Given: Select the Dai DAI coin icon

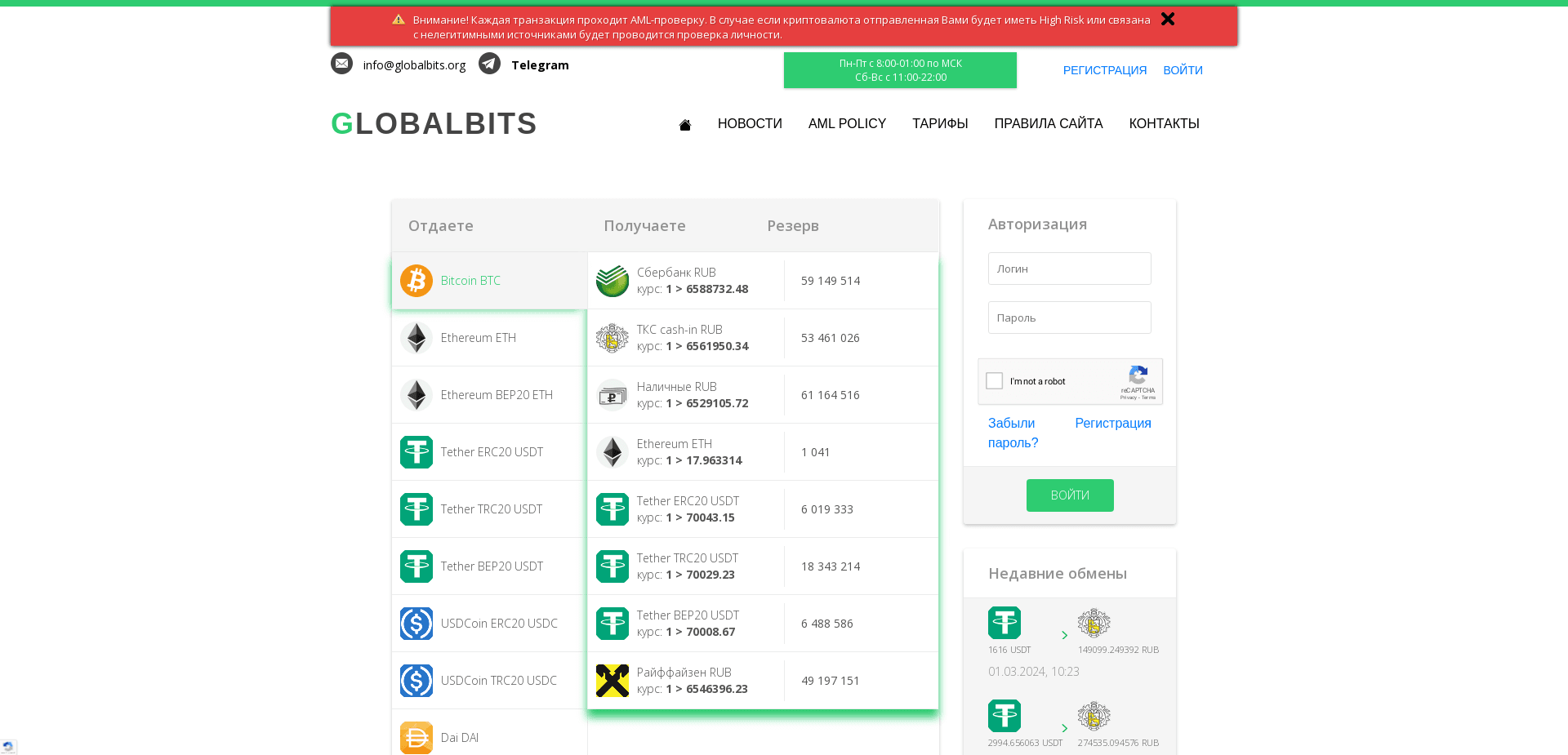Looking at the screenshot, I should (x=416, y=737).
